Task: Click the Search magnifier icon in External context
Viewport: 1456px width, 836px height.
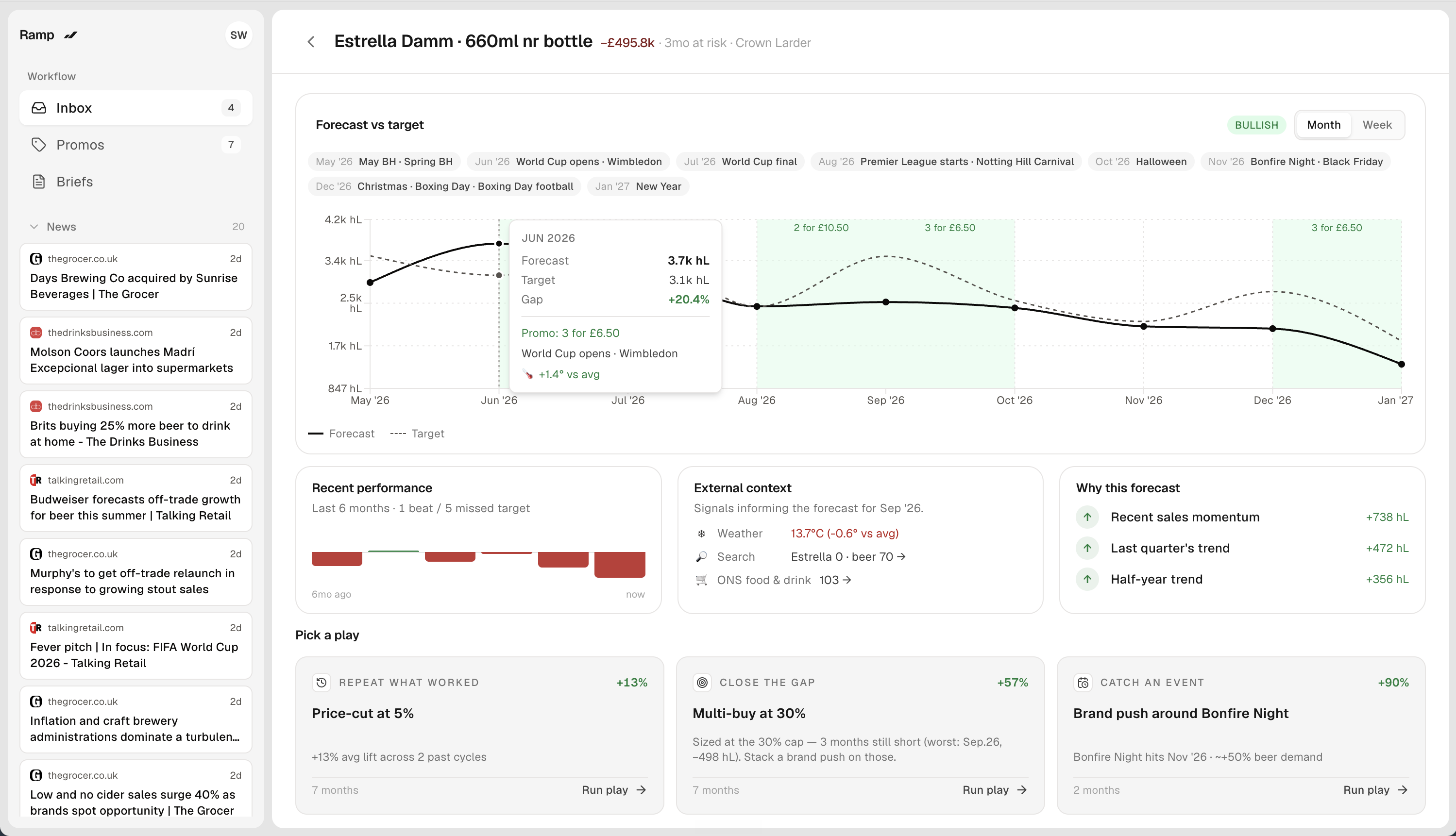Action: point(701,556)
